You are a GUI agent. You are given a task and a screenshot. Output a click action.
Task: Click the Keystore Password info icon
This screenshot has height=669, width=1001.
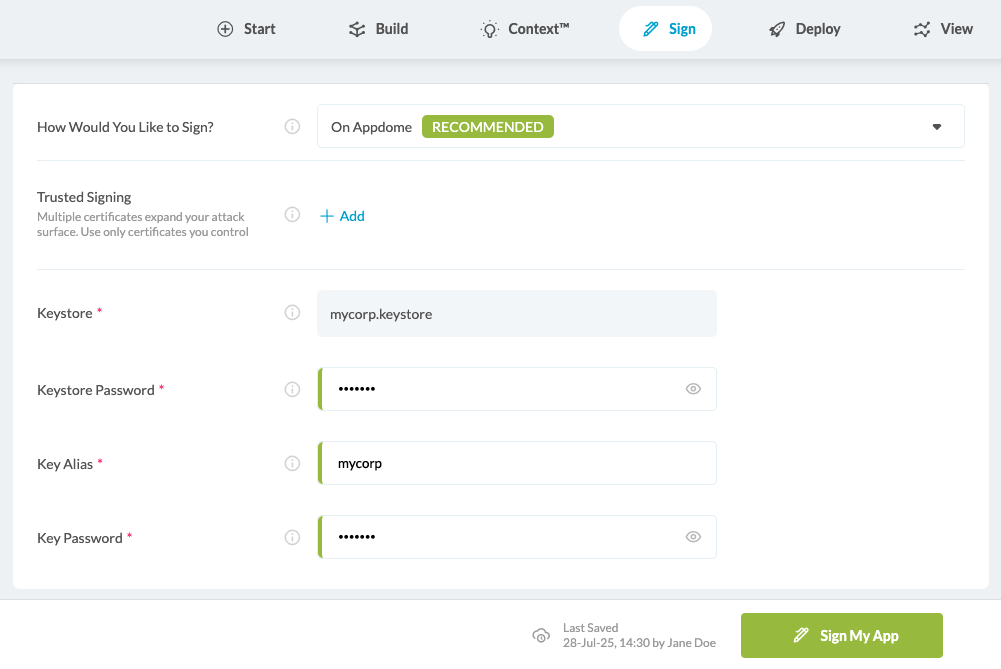click(293, 389)
